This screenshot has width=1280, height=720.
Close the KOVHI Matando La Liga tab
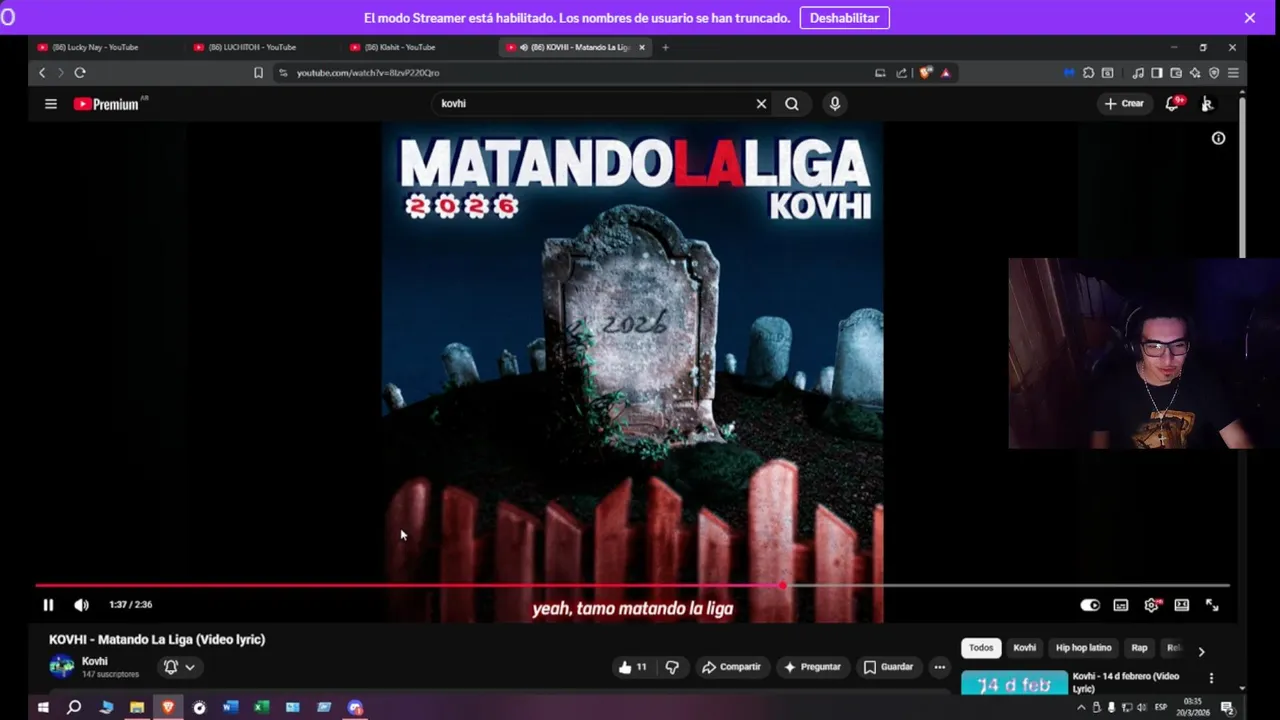coord(642,47)
